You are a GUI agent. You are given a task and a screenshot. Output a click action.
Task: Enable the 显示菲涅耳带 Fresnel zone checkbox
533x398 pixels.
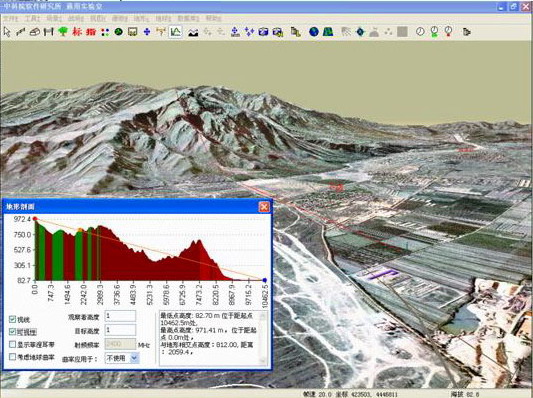click(x=12, y=344)
